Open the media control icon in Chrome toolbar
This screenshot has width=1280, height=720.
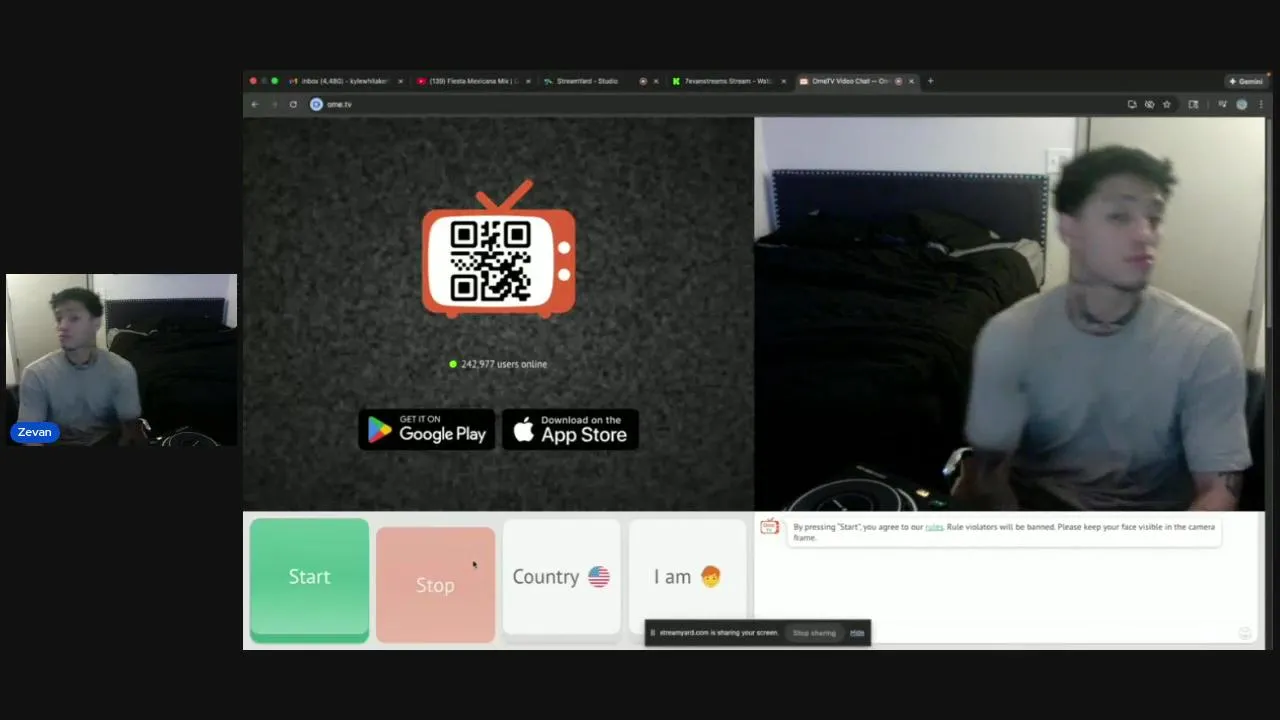(1222, 104)
